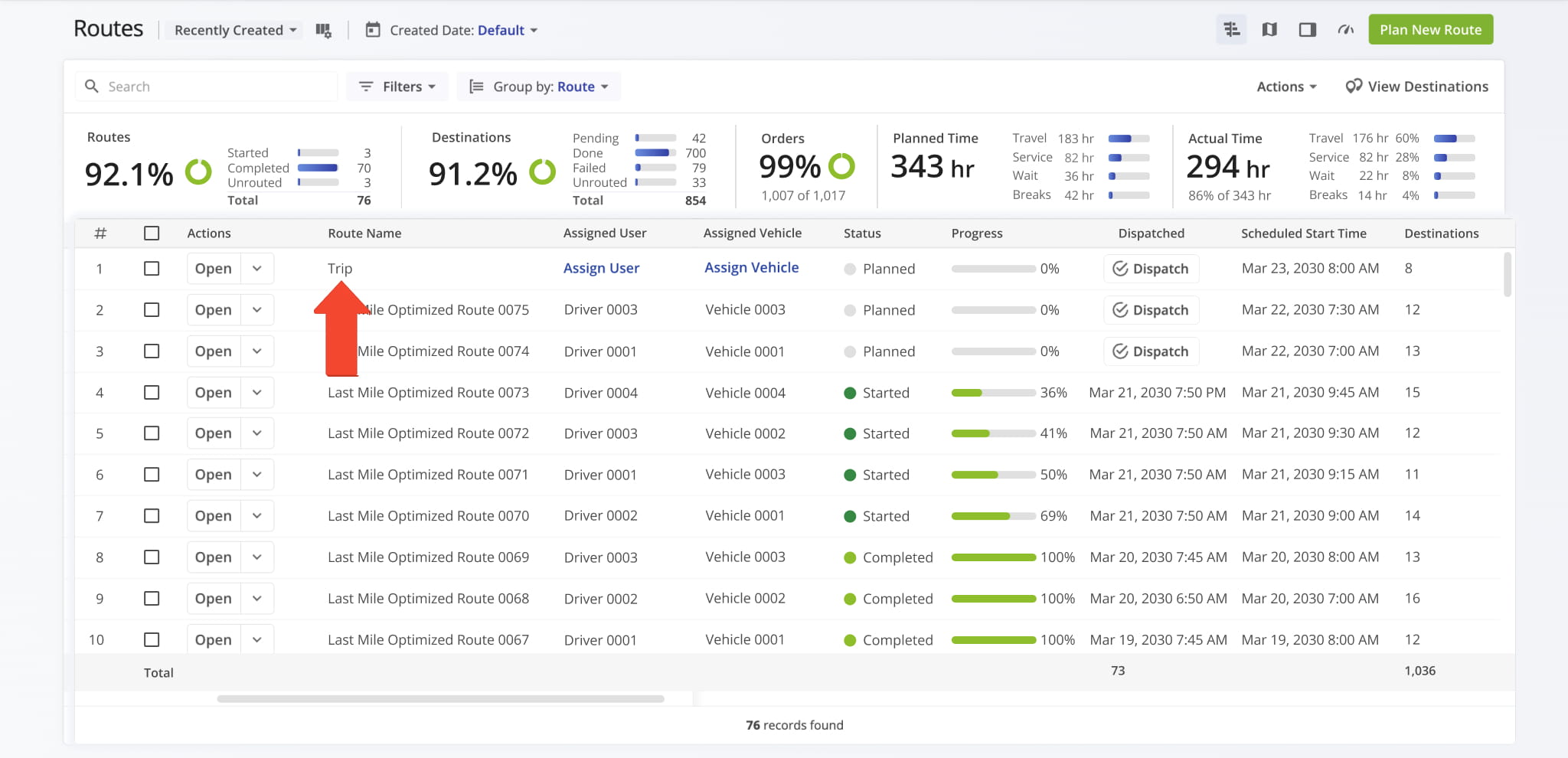1568x758 pixels.
Task: Open the Actions menu in toolbar
Action: tap(1286, 87)
